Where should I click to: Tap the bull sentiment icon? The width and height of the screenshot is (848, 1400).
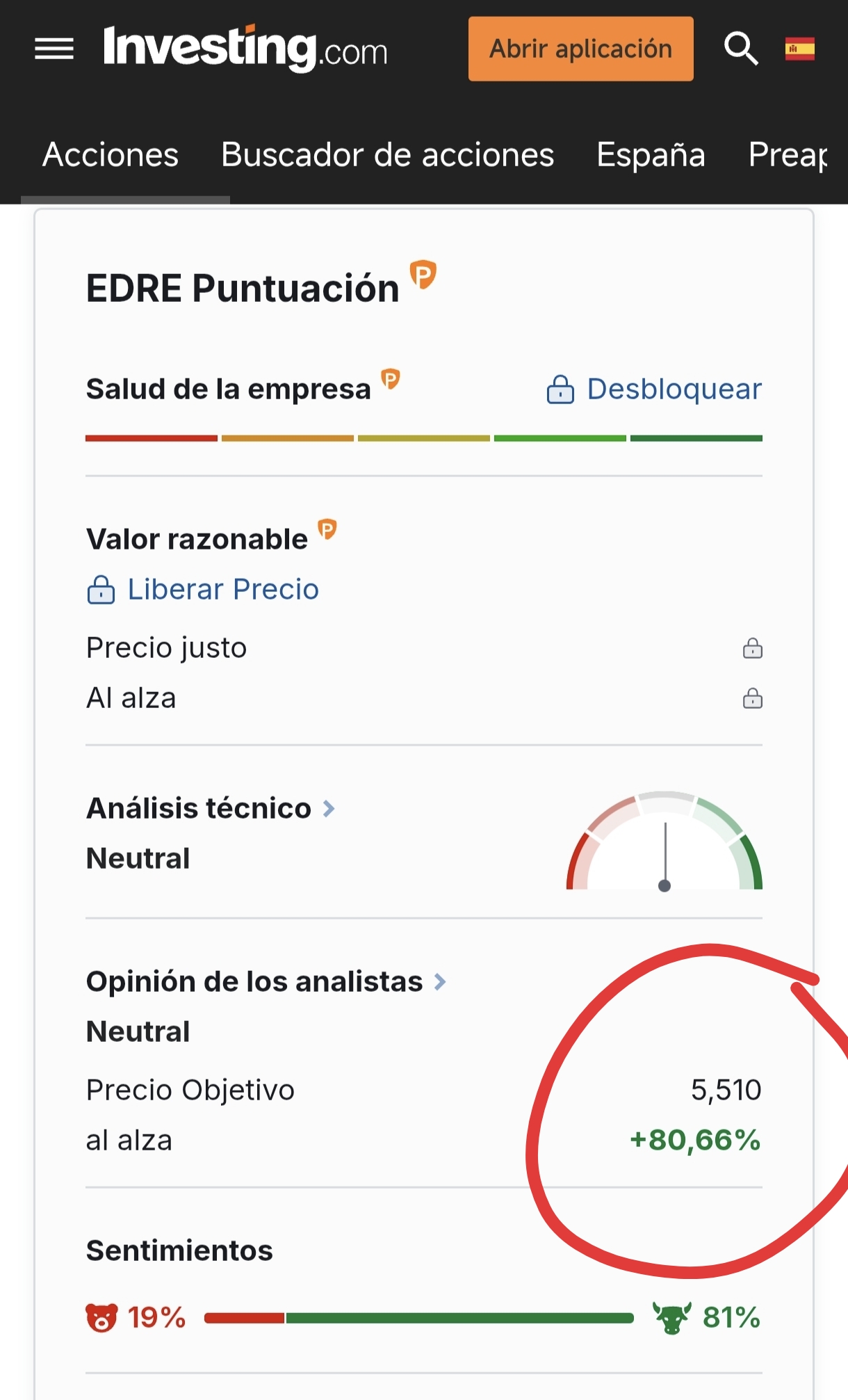671,1317
